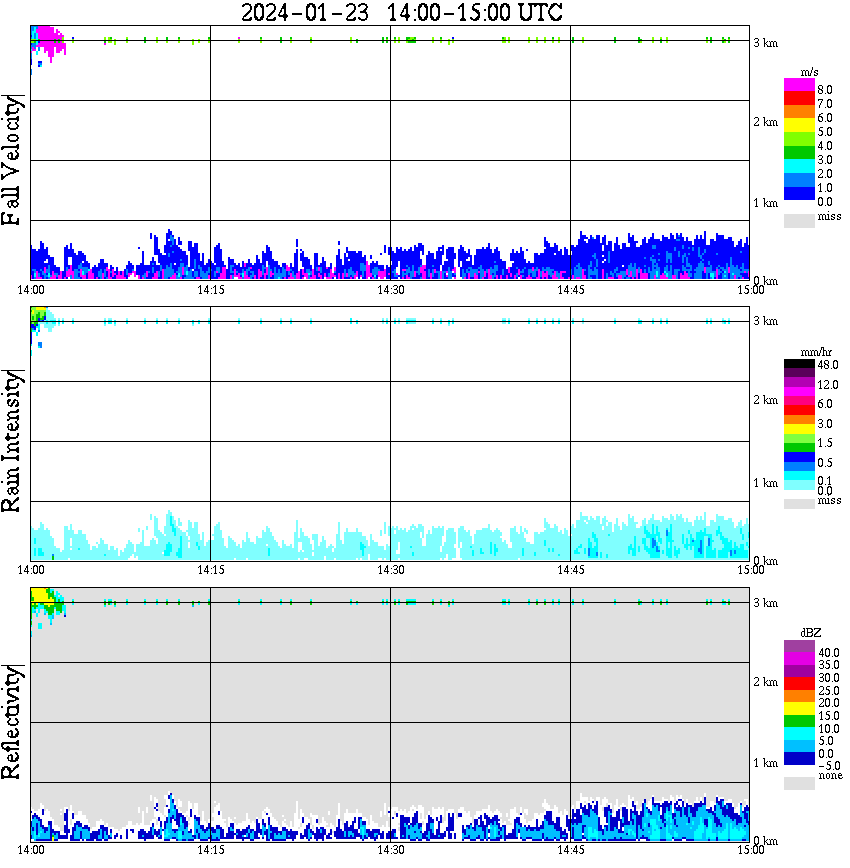Click the 'dBZ' unit label
This screenshot has width=850, height=868.
811,633
